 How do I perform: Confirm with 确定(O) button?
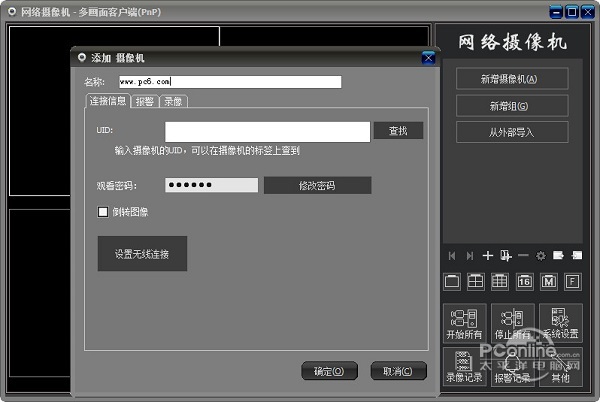click(x=329, y=371)
